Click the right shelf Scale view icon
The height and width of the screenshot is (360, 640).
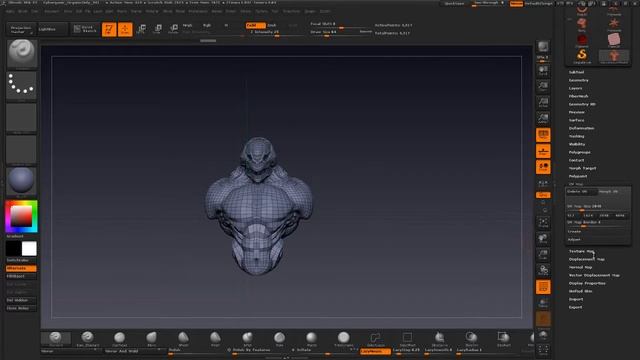pyautogui.click(x=543, y=255)
